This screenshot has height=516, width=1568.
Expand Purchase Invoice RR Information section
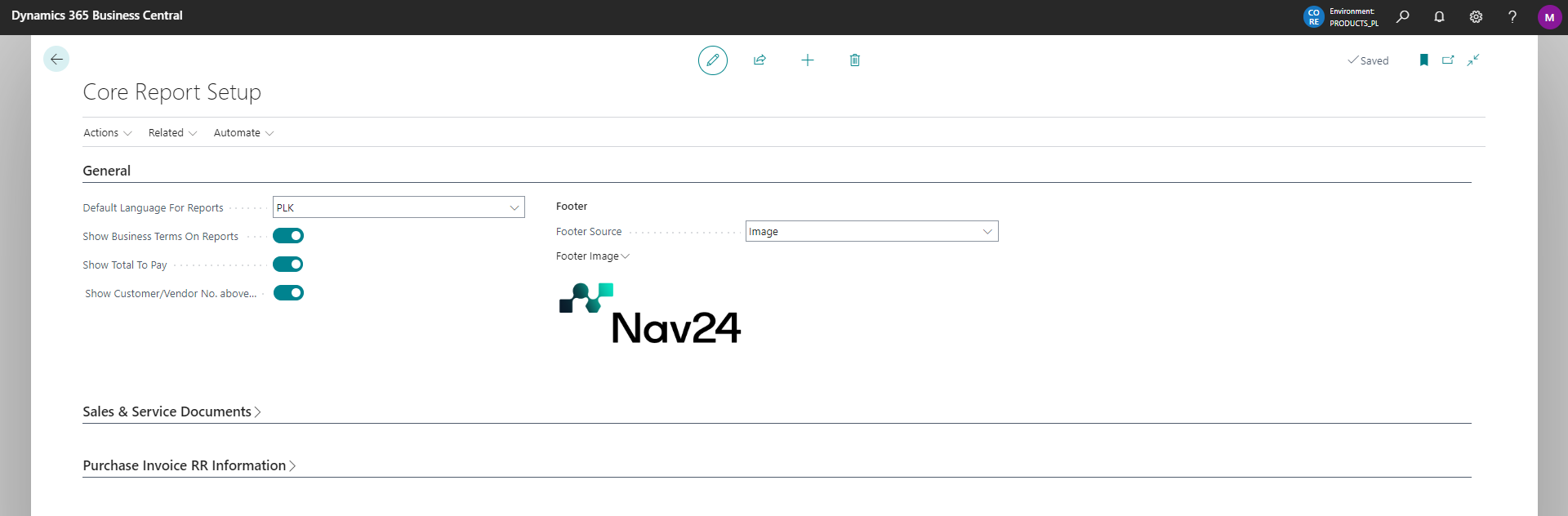[189, 465]
